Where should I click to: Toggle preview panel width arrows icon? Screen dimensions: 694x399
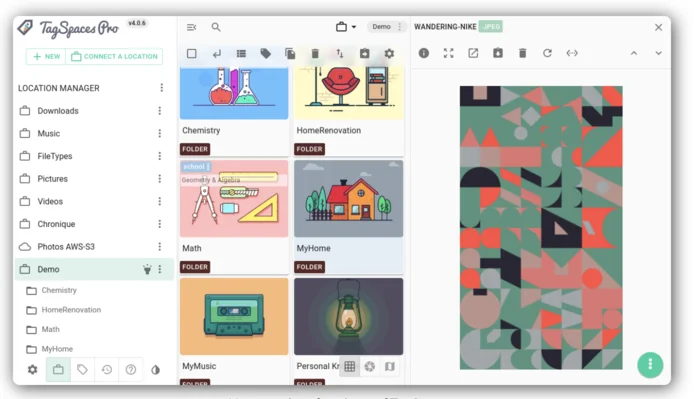click(x=572, y=53)
